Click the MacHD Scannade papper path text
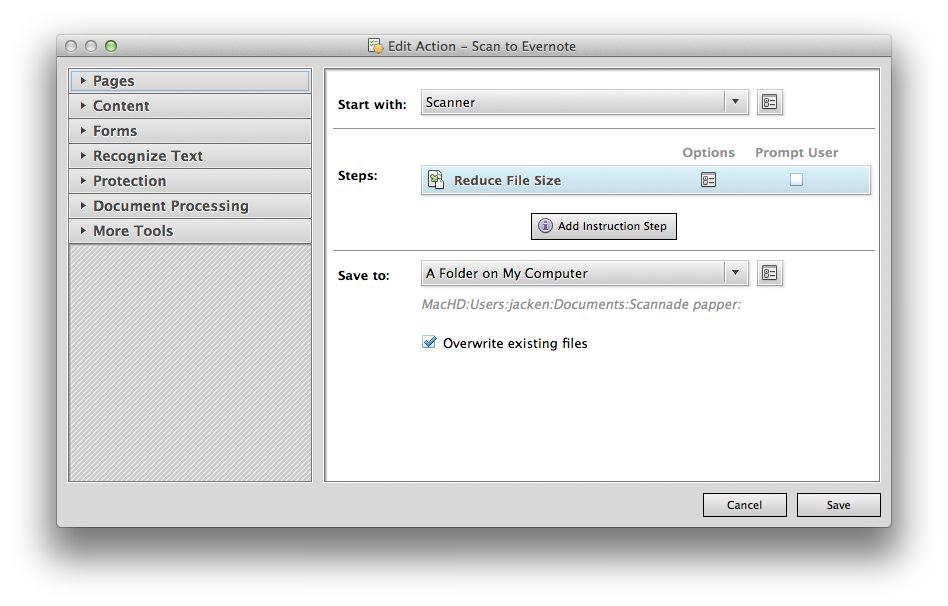Image resolution: width=948 pixels, height=606 pixels. pyautogui.click(x=581, y=304)
